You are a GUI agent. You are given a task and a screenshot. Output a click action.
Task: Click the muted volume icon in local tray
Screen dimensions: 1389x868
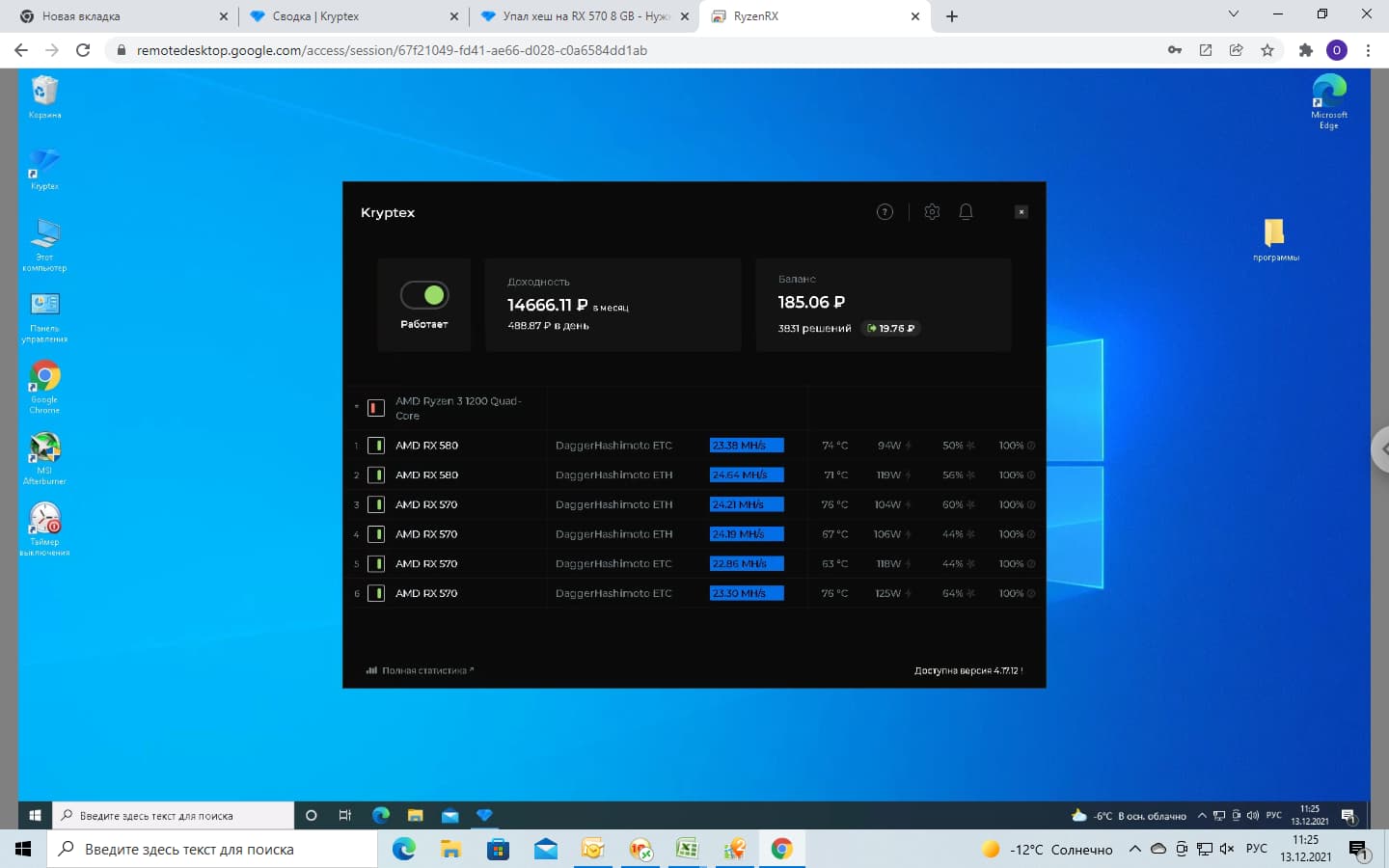point(1227,850)
